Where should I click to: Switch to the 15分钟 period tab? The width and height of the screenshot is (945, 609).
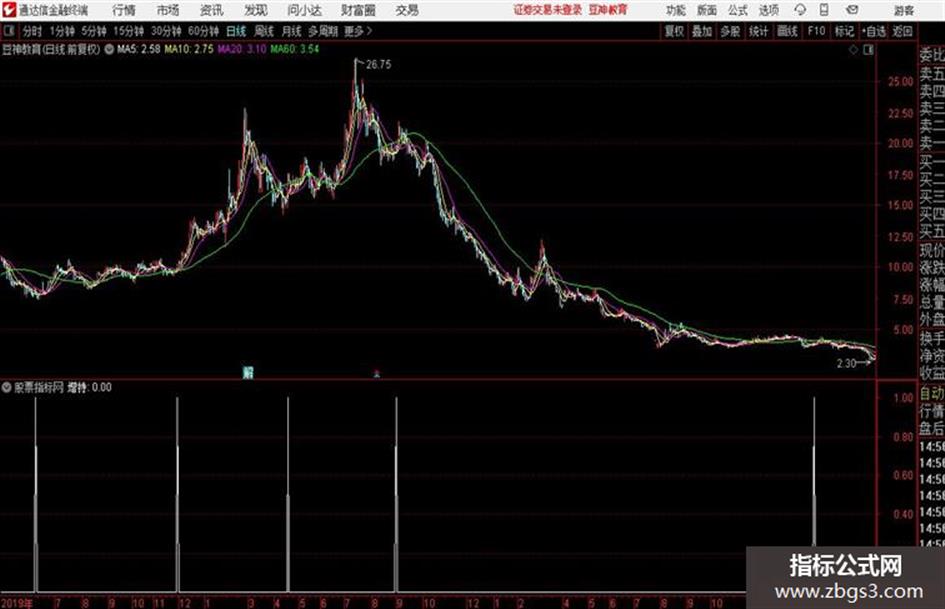click(x=129, y=31)
